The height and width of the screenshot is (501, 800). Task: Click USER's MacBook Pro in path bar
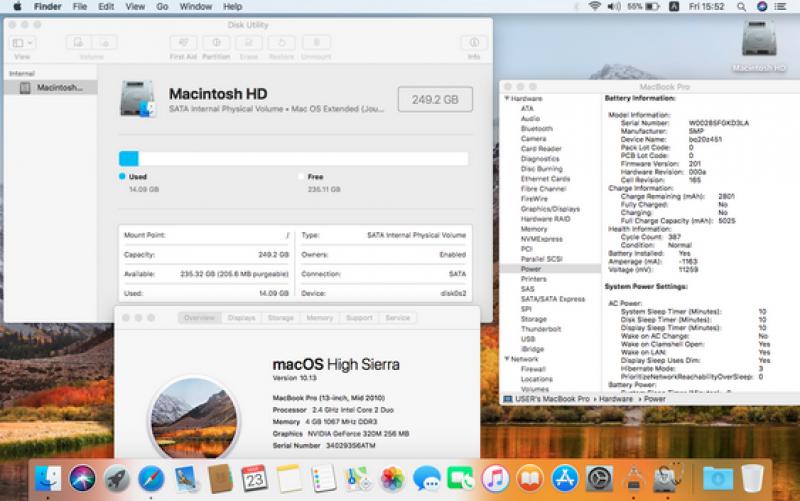point(552,399)
